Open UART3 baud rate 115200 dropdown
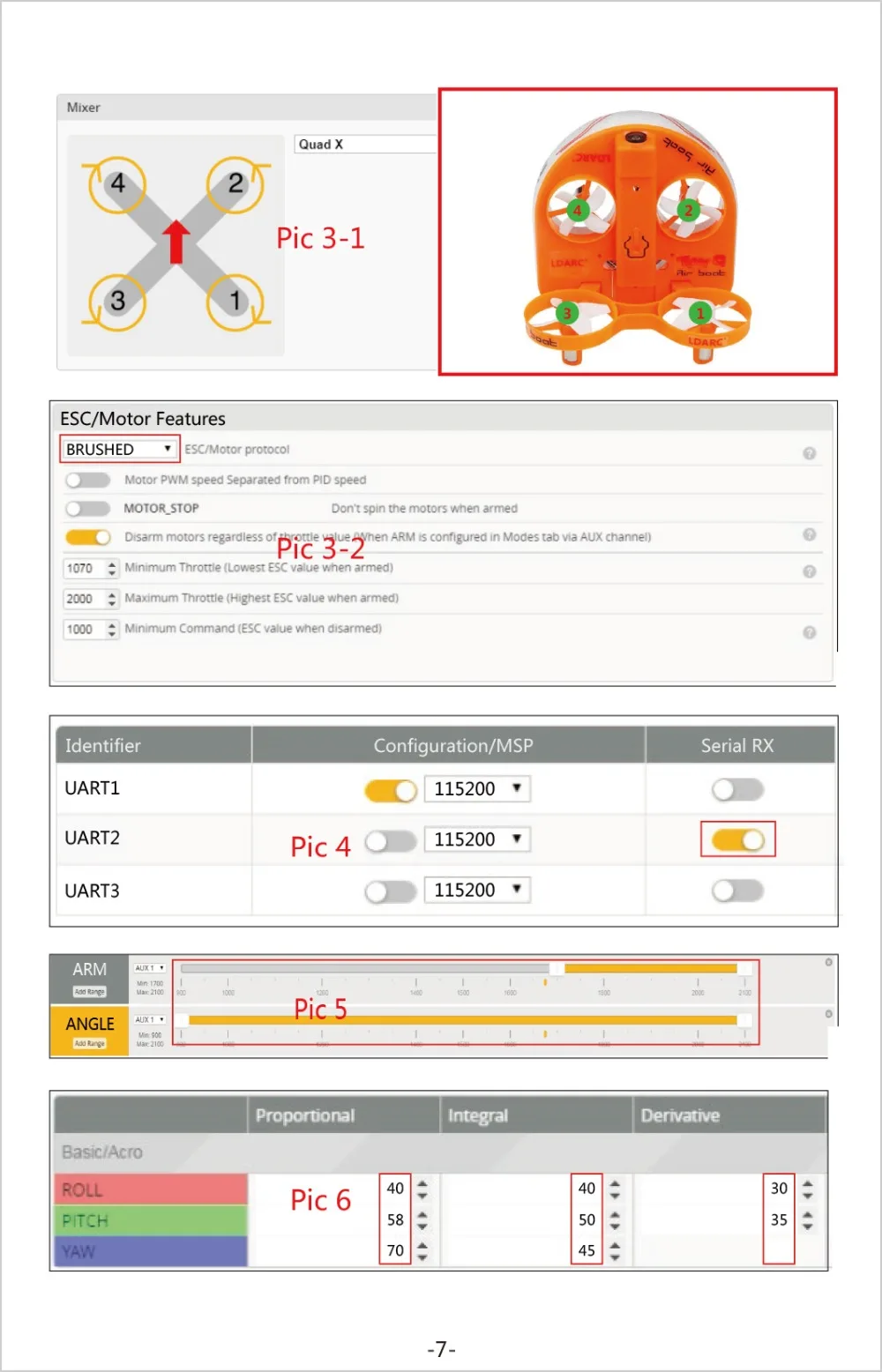The height and width of the screenshot is (1372, 882). coord(477,891)
